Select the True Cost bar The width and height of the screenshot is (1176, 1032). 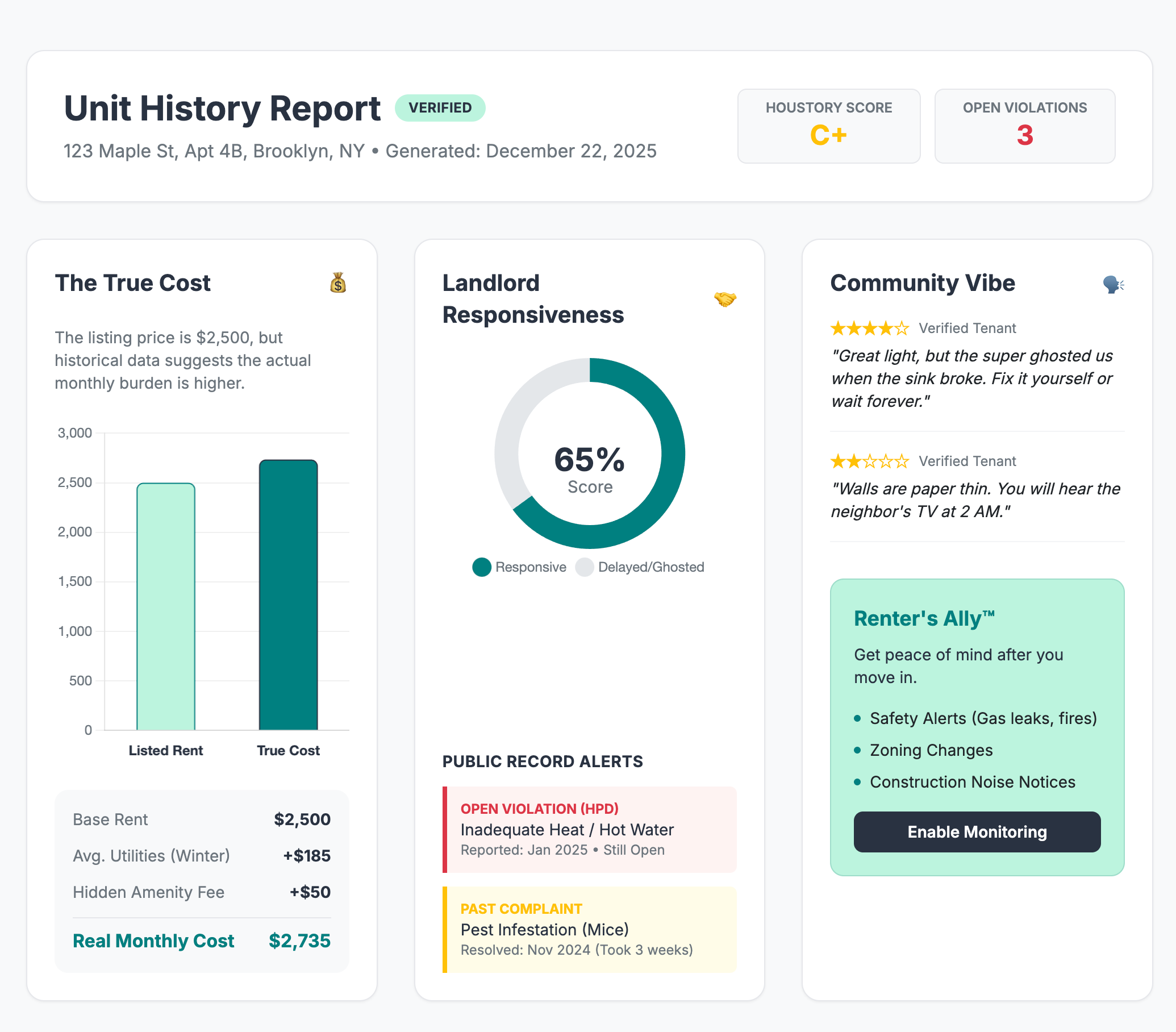tap(288, 594)
